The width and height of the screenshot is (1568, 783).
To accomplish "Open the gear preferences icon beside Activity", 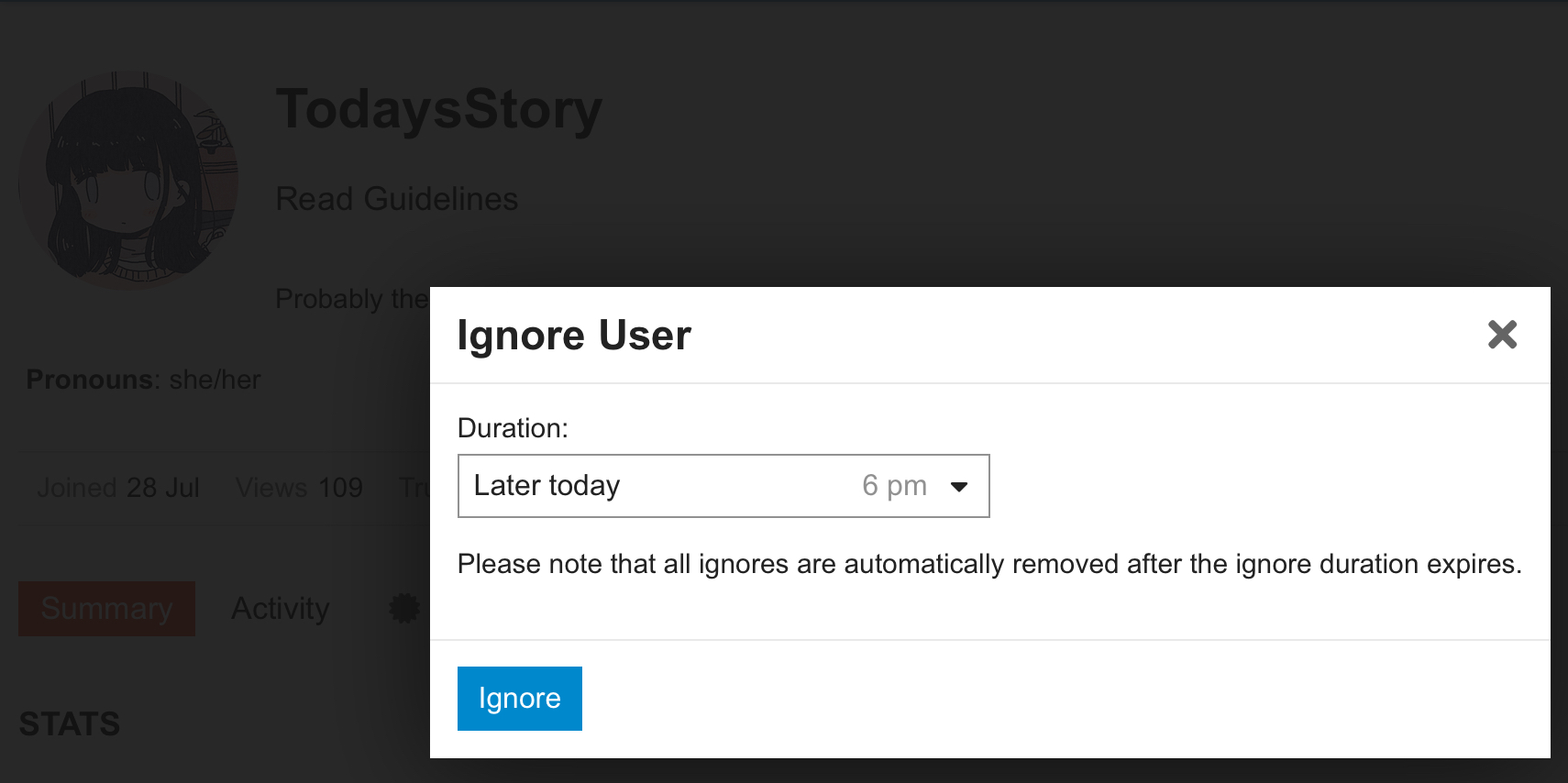I will 404,608.
